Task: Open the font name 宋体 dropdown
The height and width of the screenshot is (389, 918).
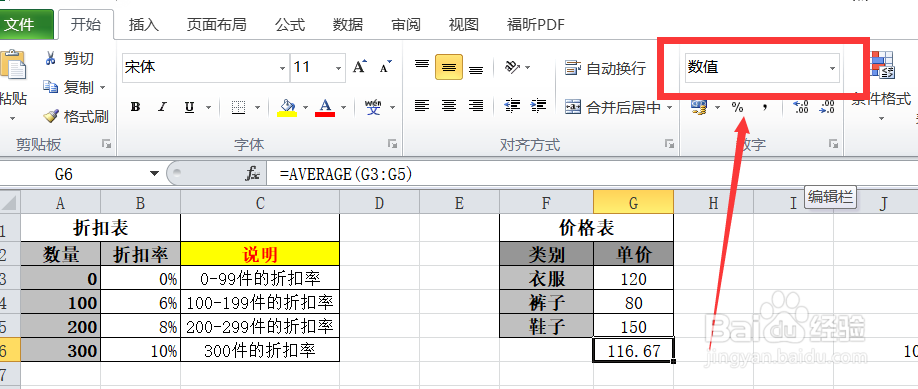Action: pyautogui.click(x=283, y=68)
